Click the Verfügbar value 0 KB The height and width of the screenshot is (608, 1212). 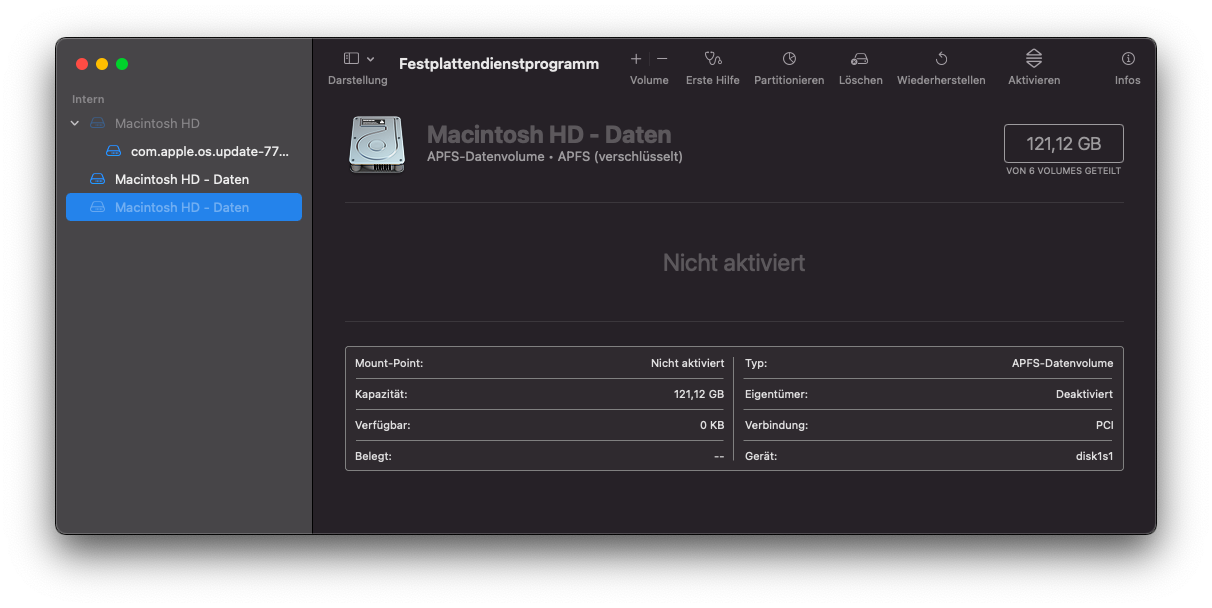(712, 425)
